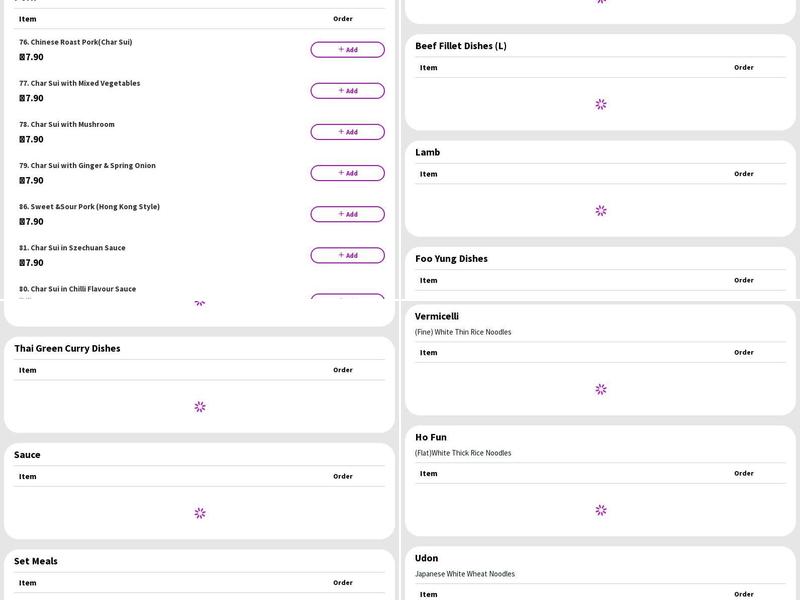Click Order column header in Lamb section
Screen dimensions: 800x600
click(x=743, y=174)
